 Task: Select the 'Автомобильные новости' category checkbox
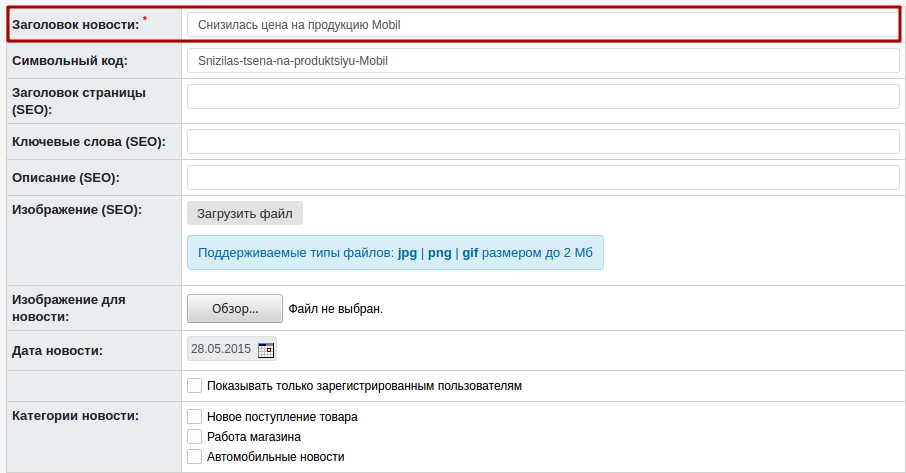click(195, 456)
